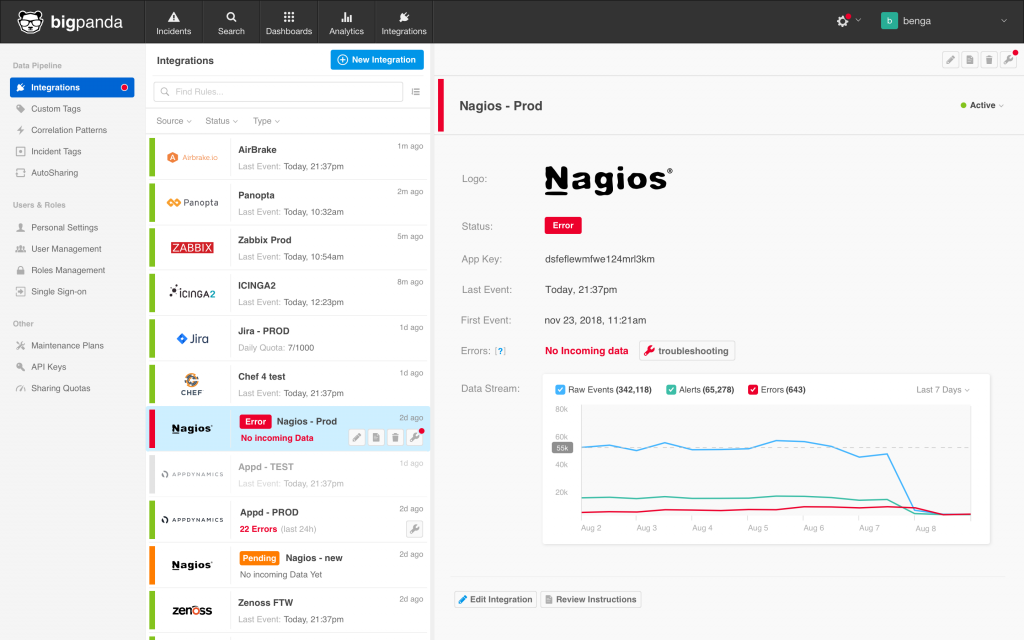1024x640 pixels.
Task: Click the 55k threshold marker on chart
Action: (x=562, y=448)
